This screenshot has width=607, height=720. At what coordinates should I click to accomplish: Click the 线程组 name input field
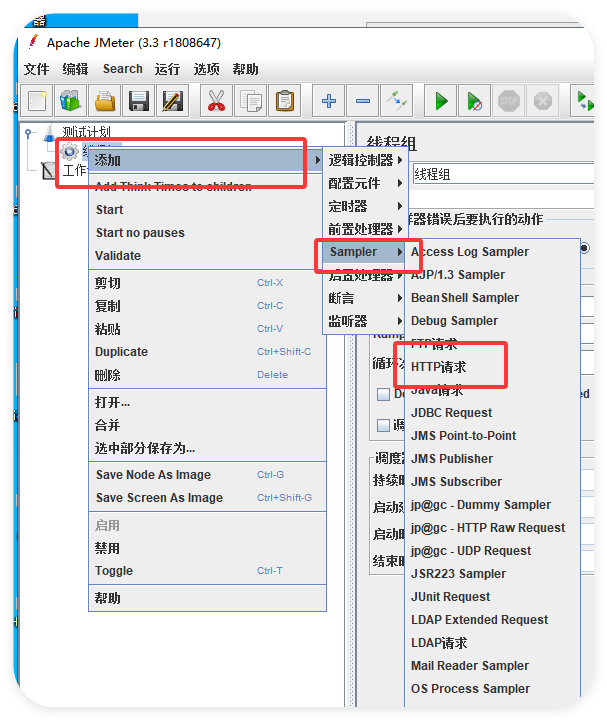pyautogui.click(x=503, y=174)
